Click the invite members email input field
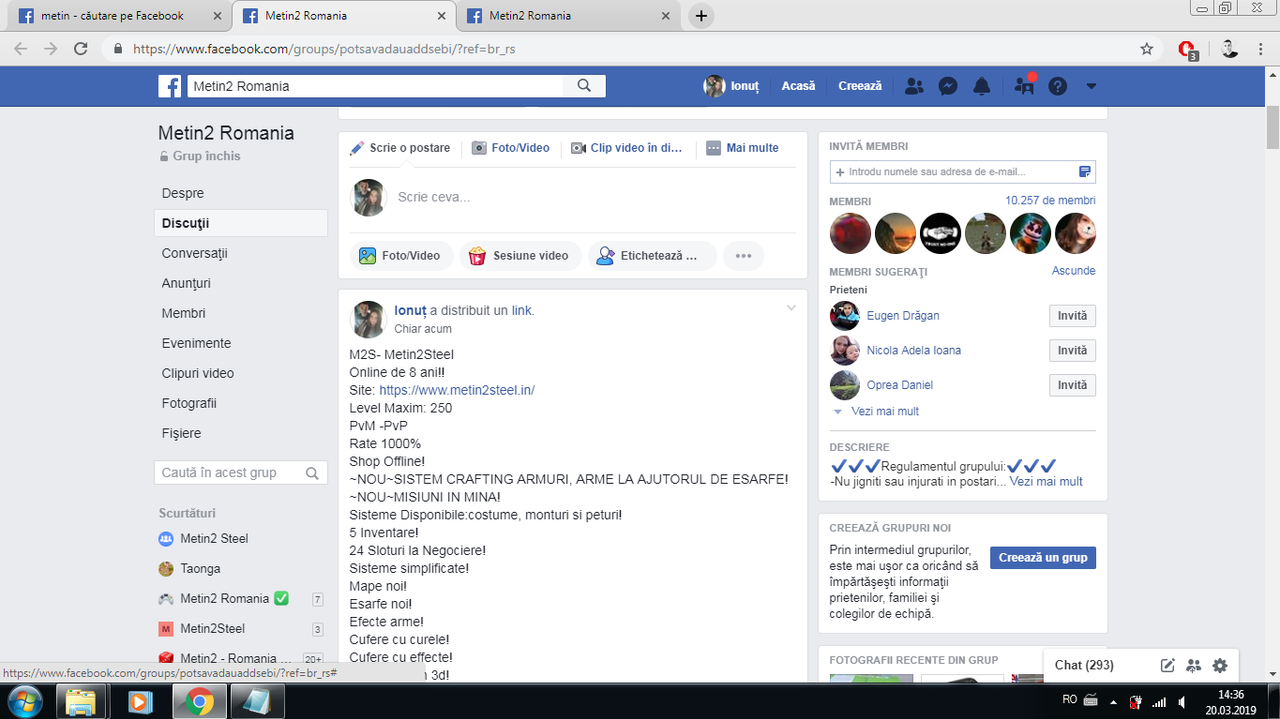The image size is (1280, 719). [962, 172]
